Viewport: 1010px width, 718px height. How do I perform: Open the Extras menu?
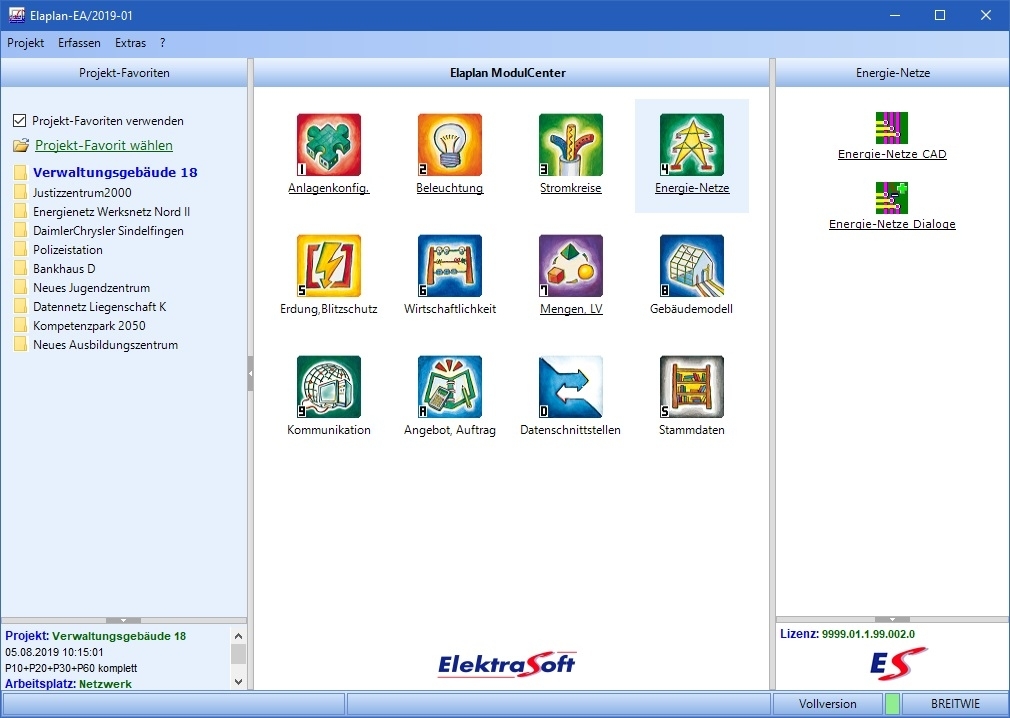tap(130, 43)
